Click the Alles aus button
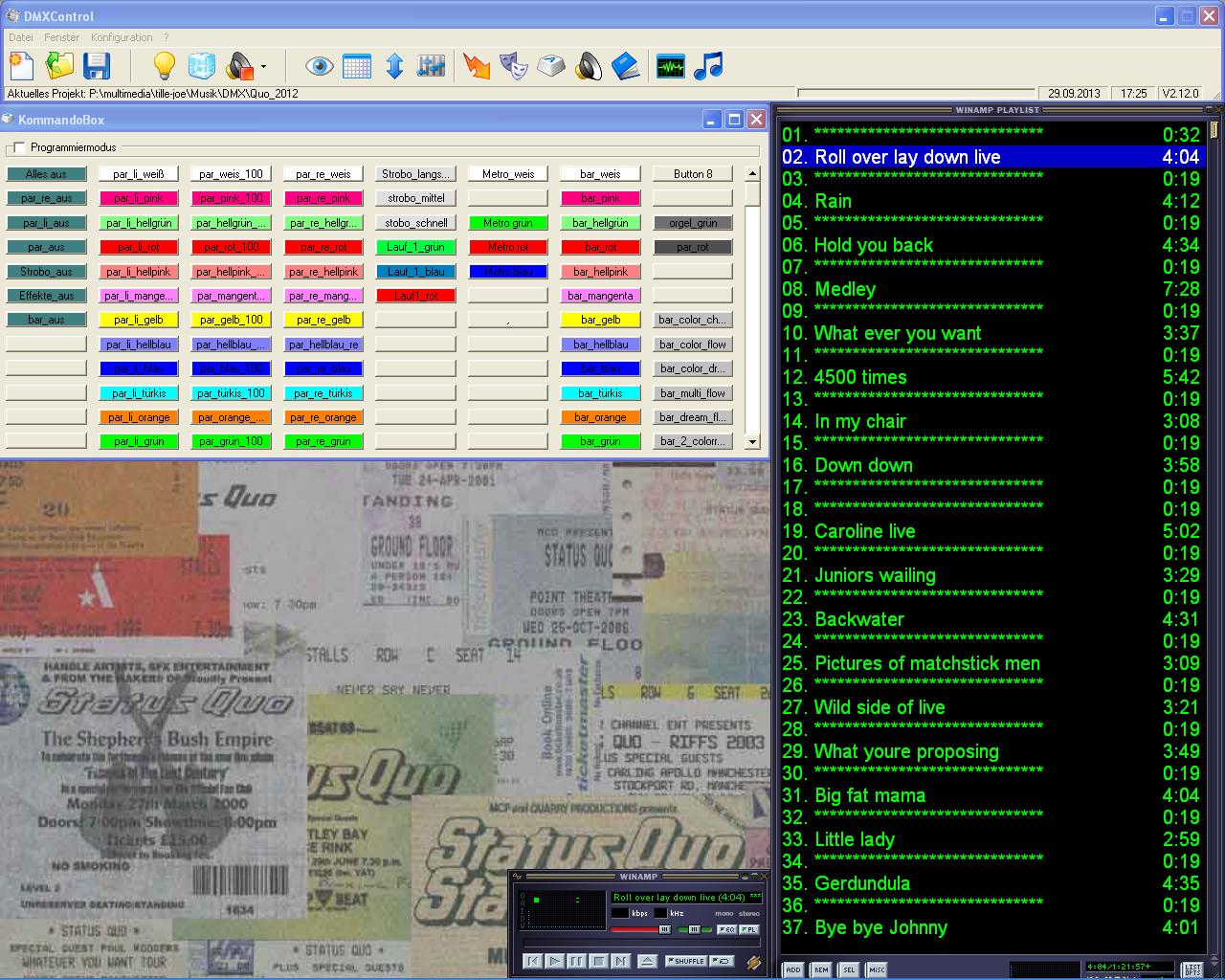Image resolution: width=1225 pixels, height=980 pixels. pyautogui.click(x=46, y=174)
